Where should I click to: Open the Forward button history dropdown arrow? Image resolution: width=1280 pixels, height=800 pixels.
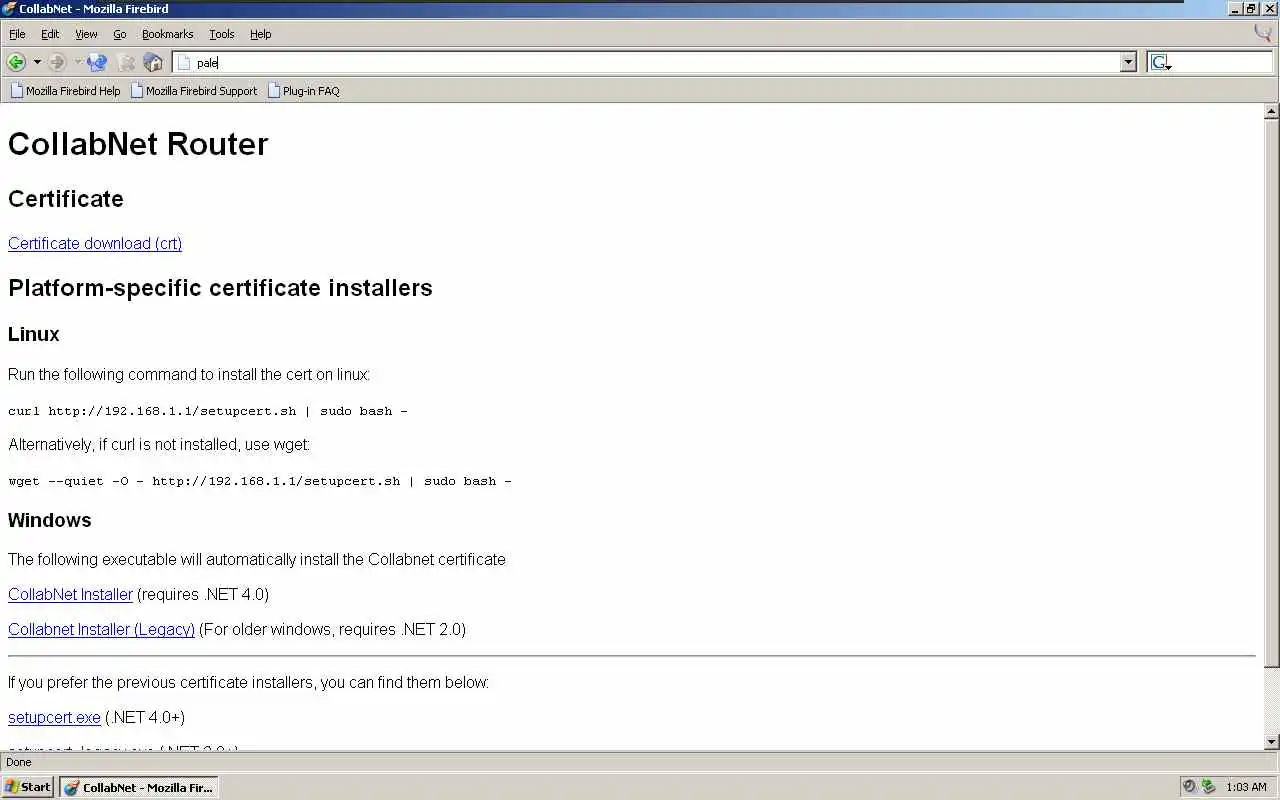click(x=77, y=62)
